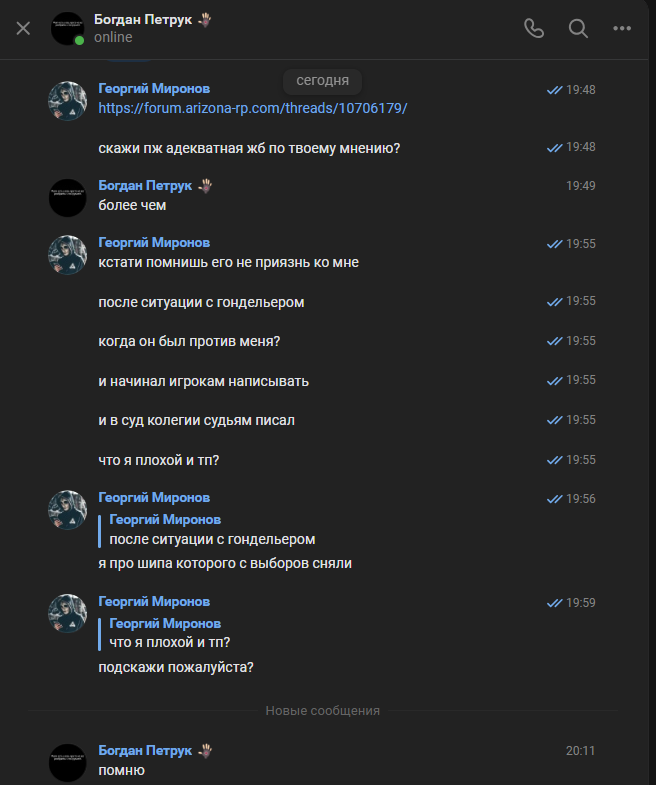Open Богдан Петрук's avatar in the chat header

click(67, 28)
